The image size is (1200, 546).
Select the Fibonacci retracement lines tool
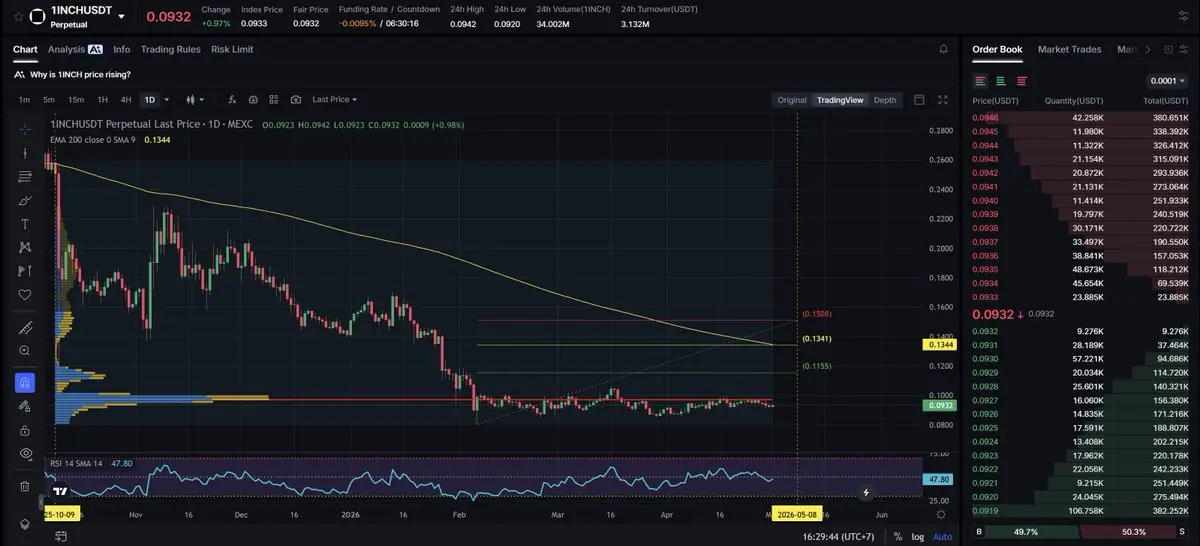25,177
